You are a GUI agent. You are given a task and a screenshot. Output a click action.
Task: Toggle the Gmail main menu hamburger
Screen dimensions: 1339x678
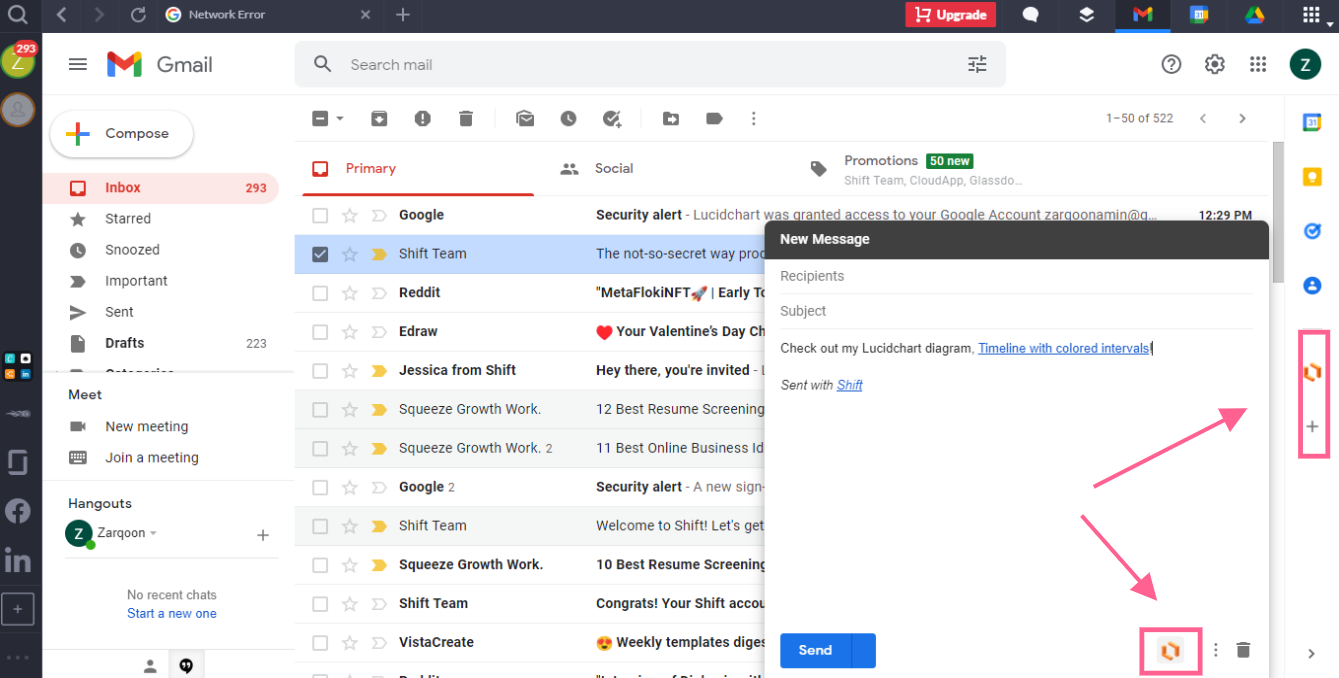click(78, 64)
